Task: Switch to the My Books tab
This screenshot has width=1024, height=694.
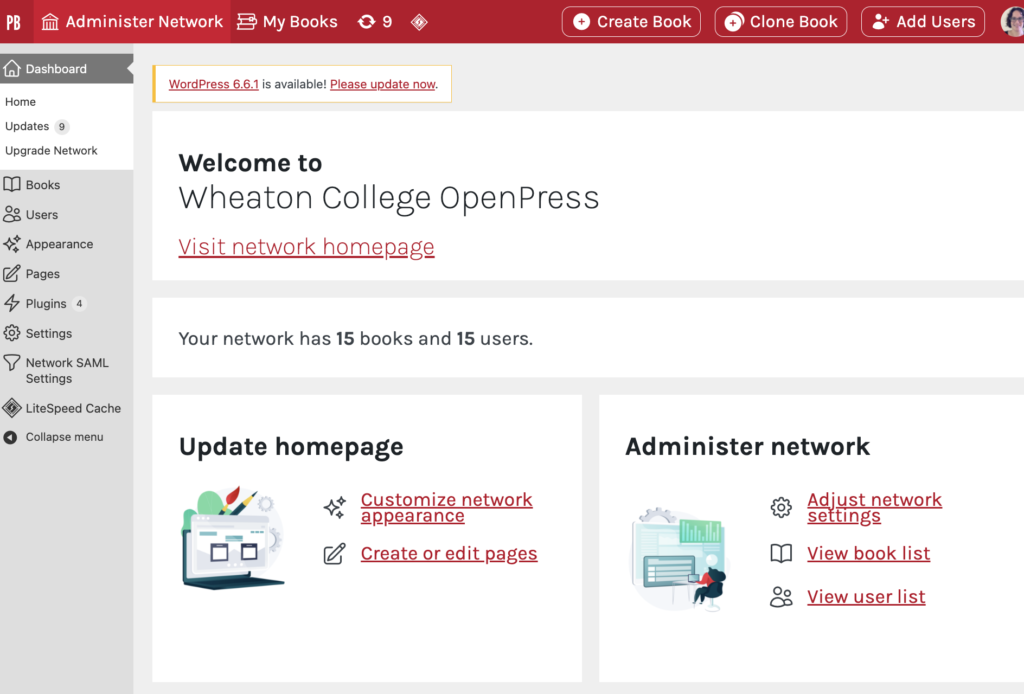Action: 287,21
